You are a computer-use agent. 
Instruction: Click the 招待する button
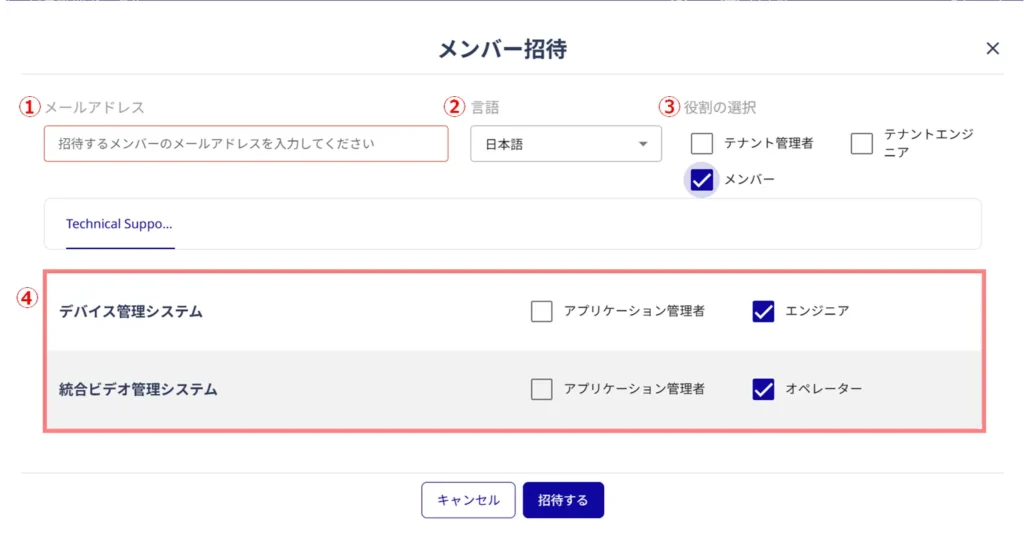tap(563, 500)
